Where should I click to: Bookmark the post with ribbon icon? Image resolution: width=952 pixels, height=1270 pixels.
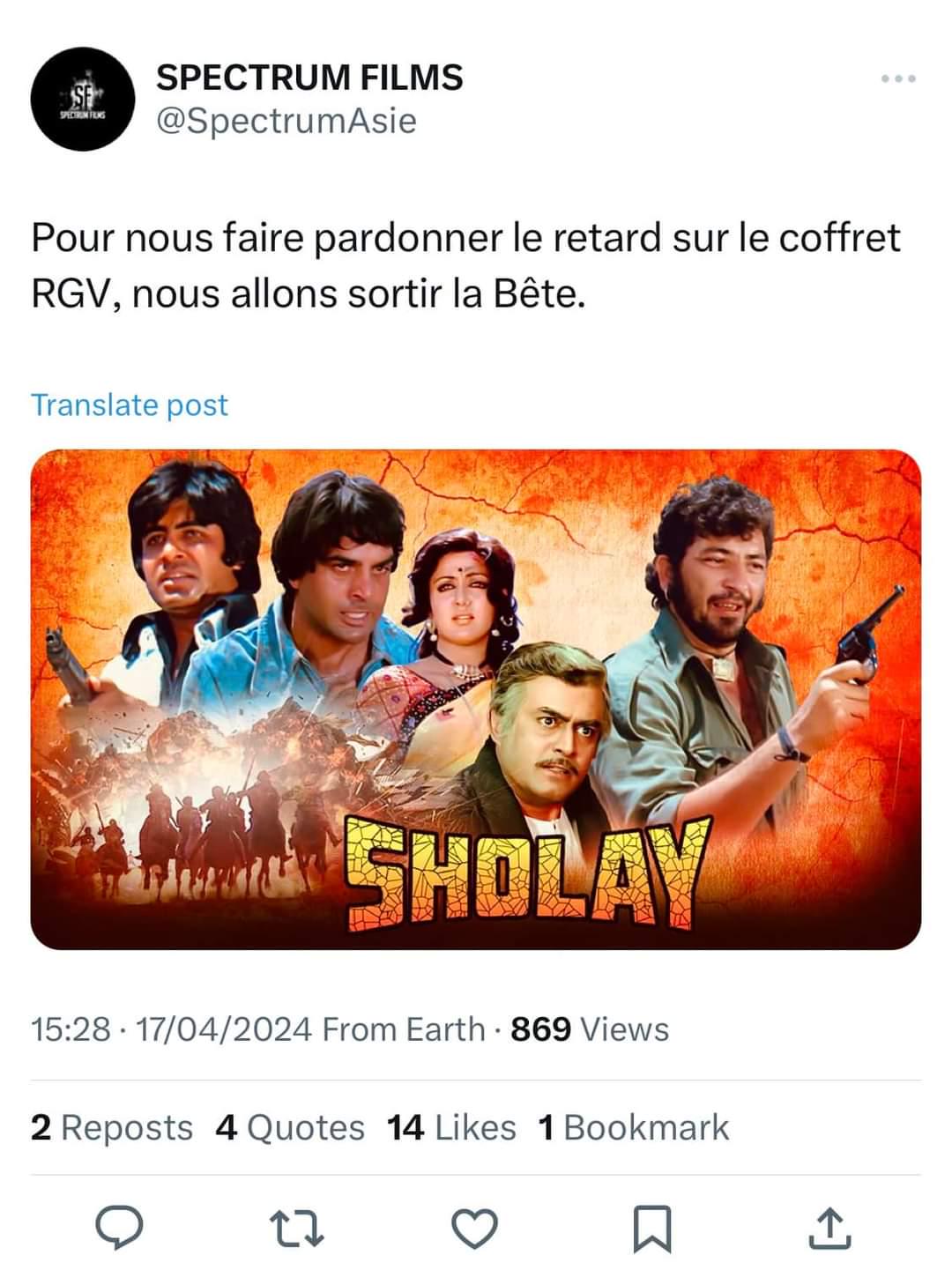[652, 1229]
